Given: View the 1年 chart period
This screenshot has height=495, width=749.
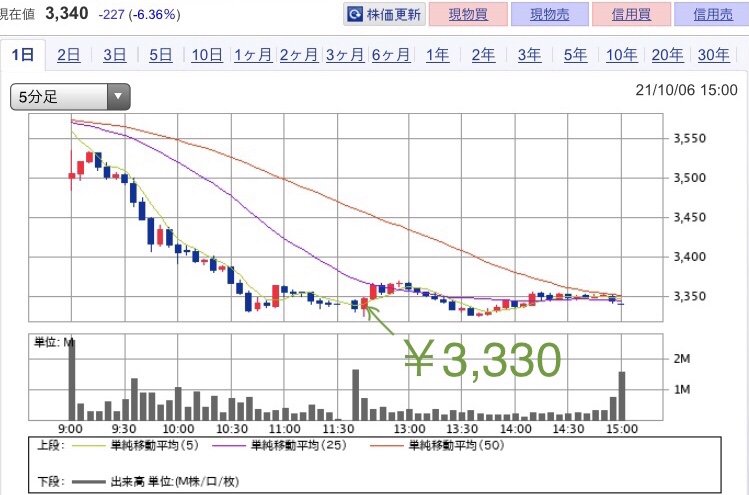Looking at the screenshot, I should tap(437, 55).
